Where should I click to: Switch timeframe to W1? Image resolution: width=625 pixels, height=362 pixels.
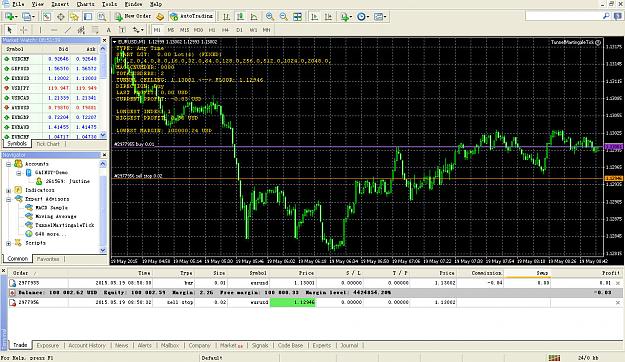253,30
